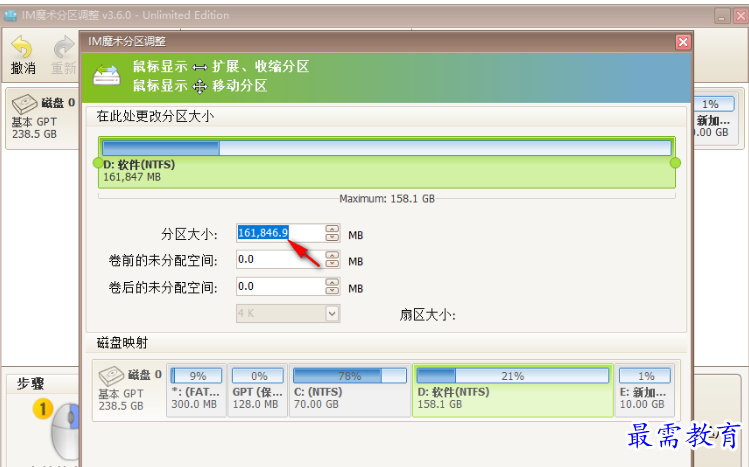
Task: Click the mouse illustration in the 步骤 panel
Action: tap(64, 430)
